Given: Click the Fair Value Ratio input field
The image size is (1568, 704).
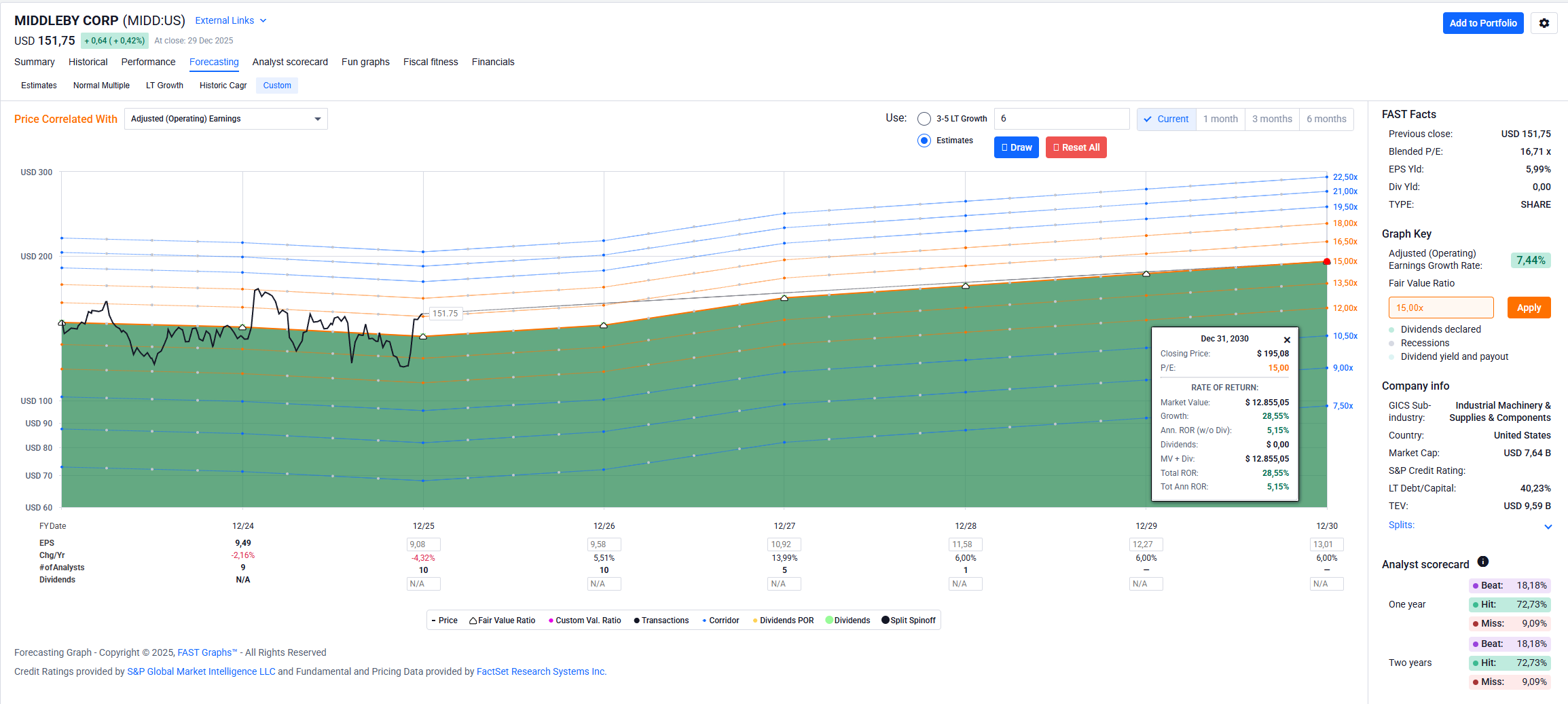Looking at the screenshot, I should coord(1440,308).
